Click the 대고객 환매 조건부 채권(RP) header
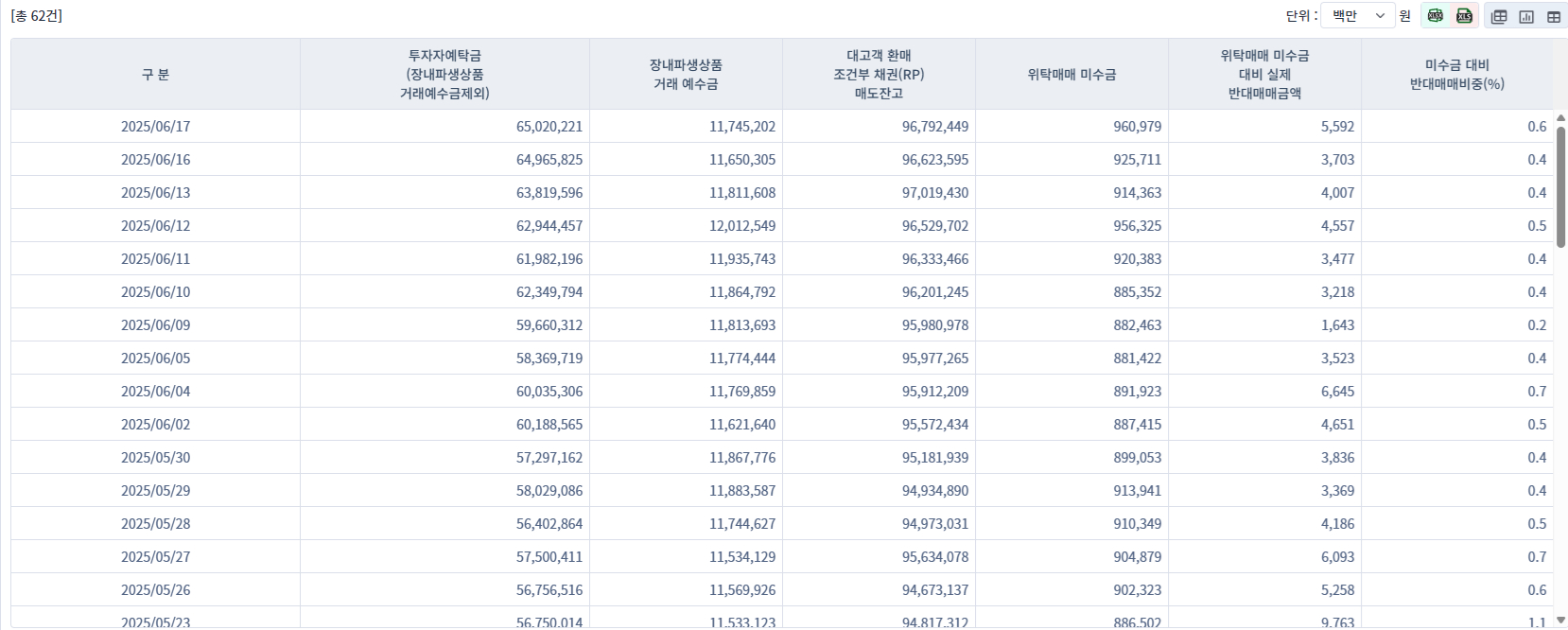Screen dimensions: 1568x630 [879, 75]
